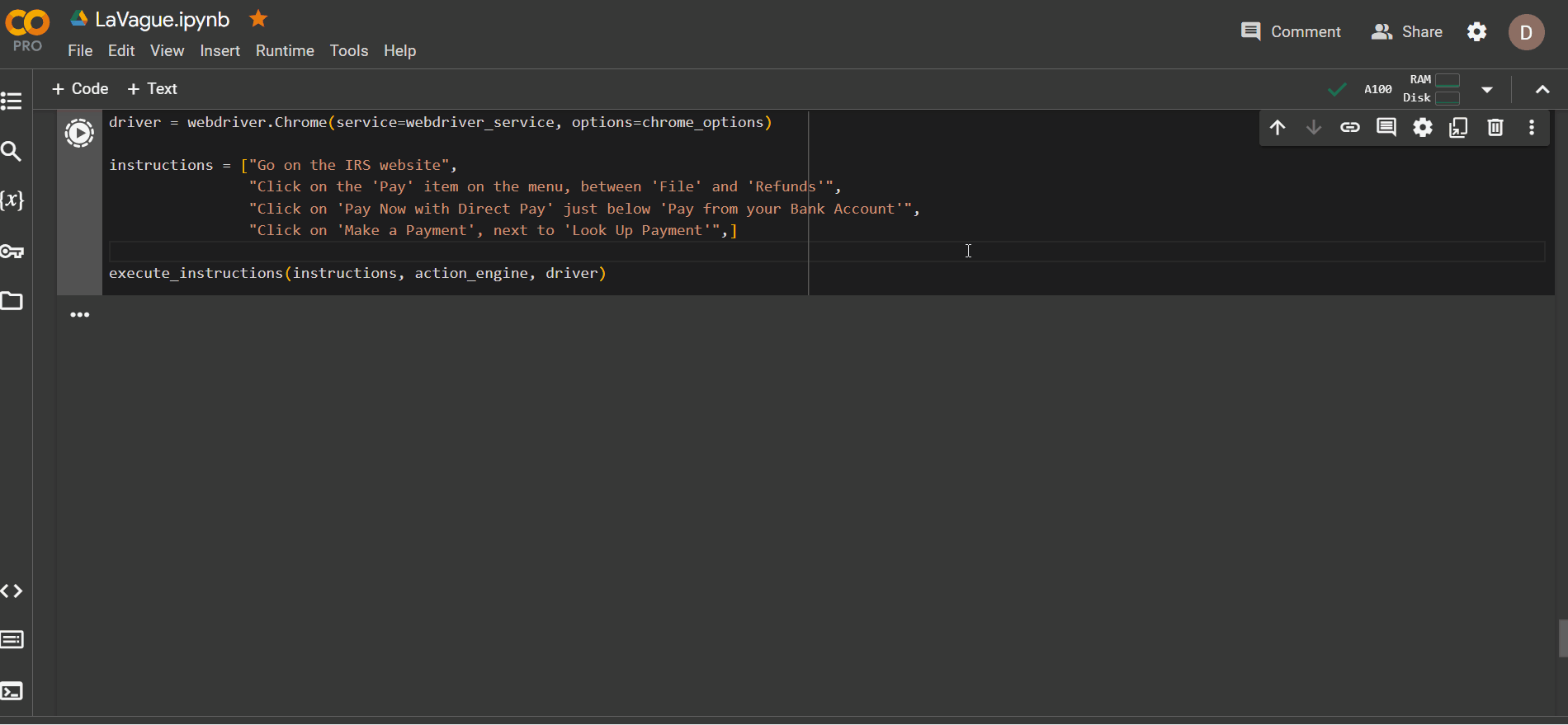1568x725 pixels.
Task: Open the Edit menu
Action: pos(121,50)
